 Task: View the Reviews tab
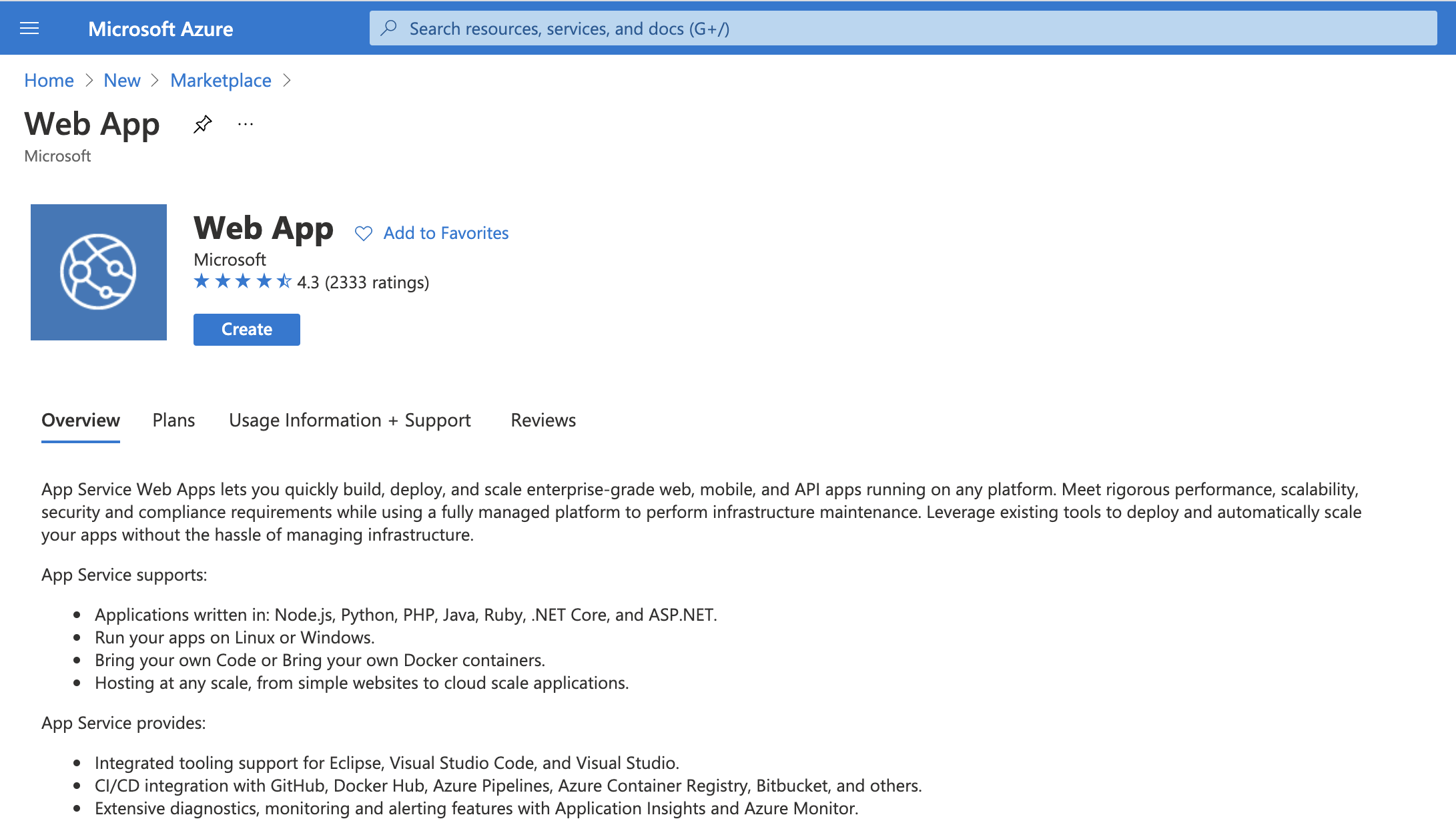click(x=542, y=421)
